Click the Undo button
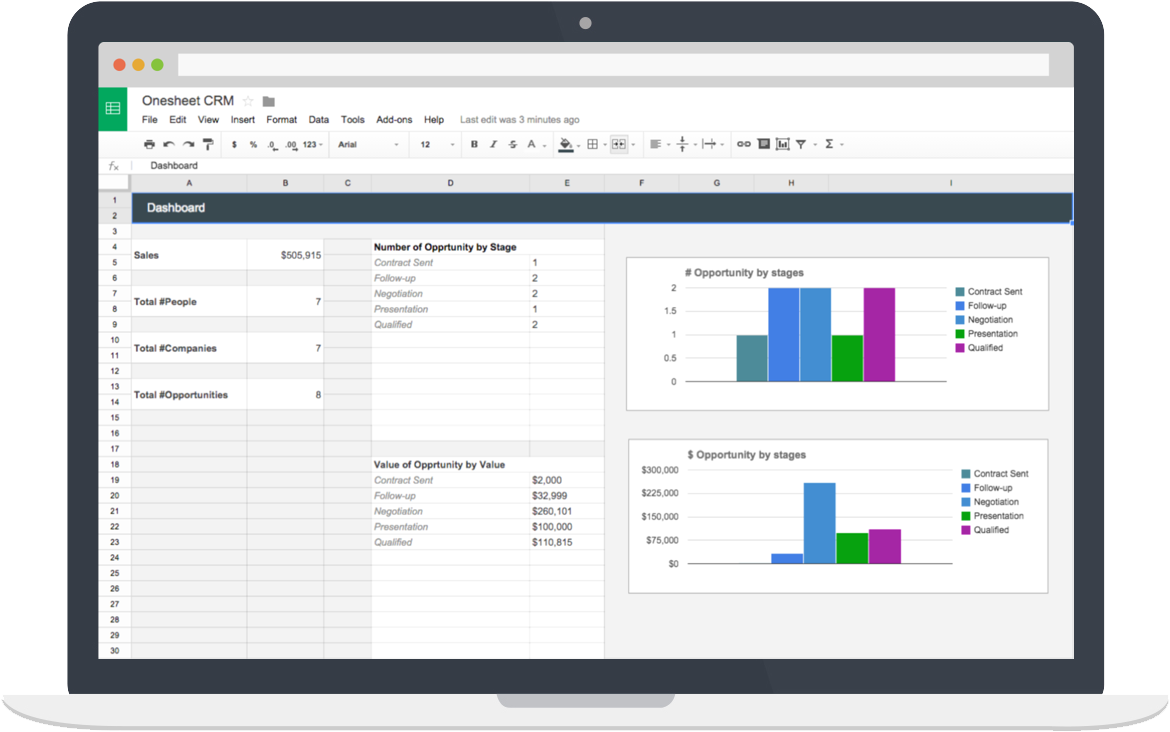 (169, 144)
